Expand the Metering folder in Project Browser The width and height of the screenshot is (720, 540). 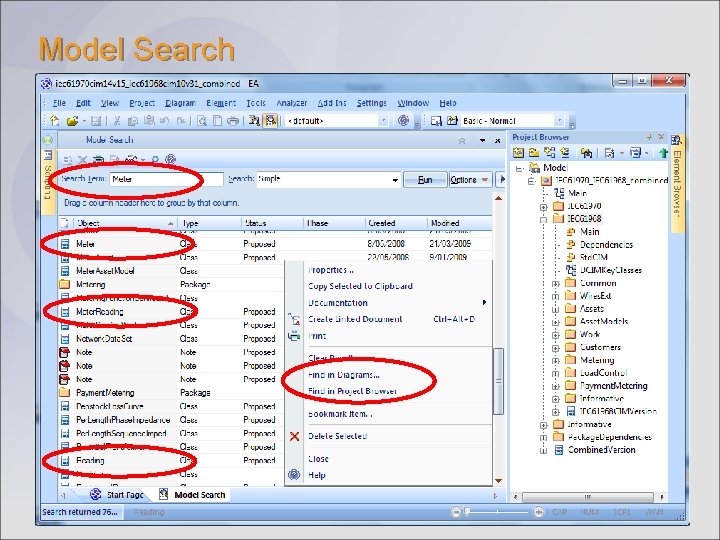[x=555, y=360]
